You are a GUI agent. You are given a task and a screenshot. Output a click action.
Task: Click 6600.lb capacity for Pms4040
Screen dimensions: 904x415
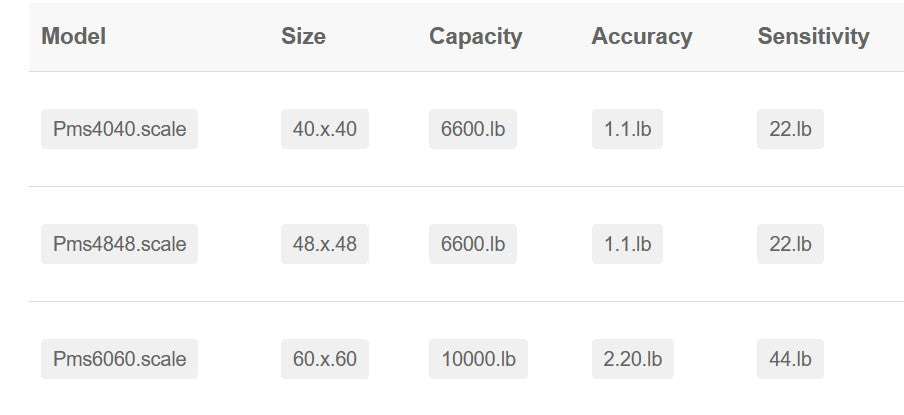473,129
